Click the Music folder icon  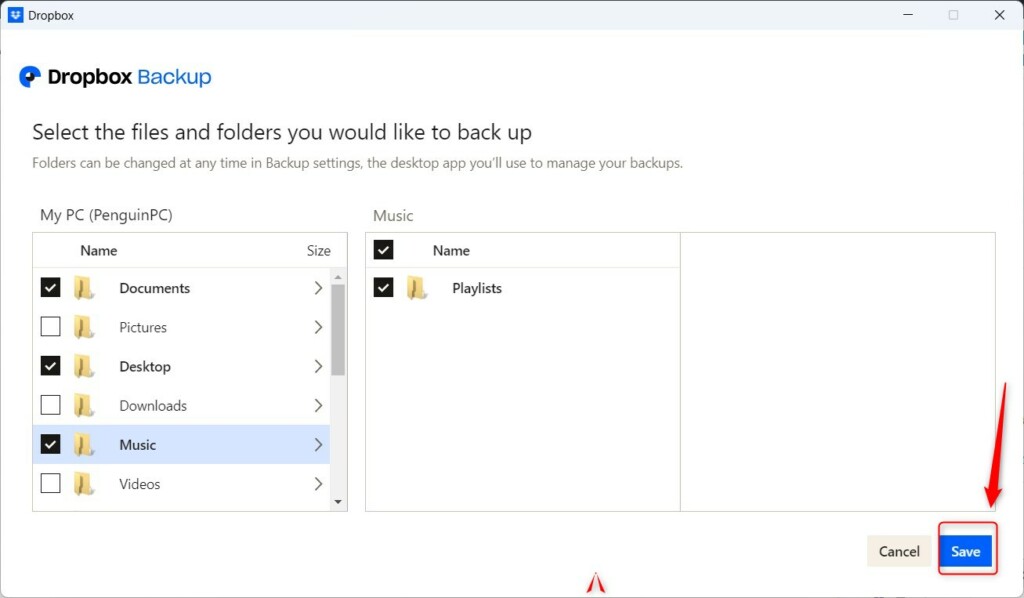pyautogui.click(x=84, y=445)
